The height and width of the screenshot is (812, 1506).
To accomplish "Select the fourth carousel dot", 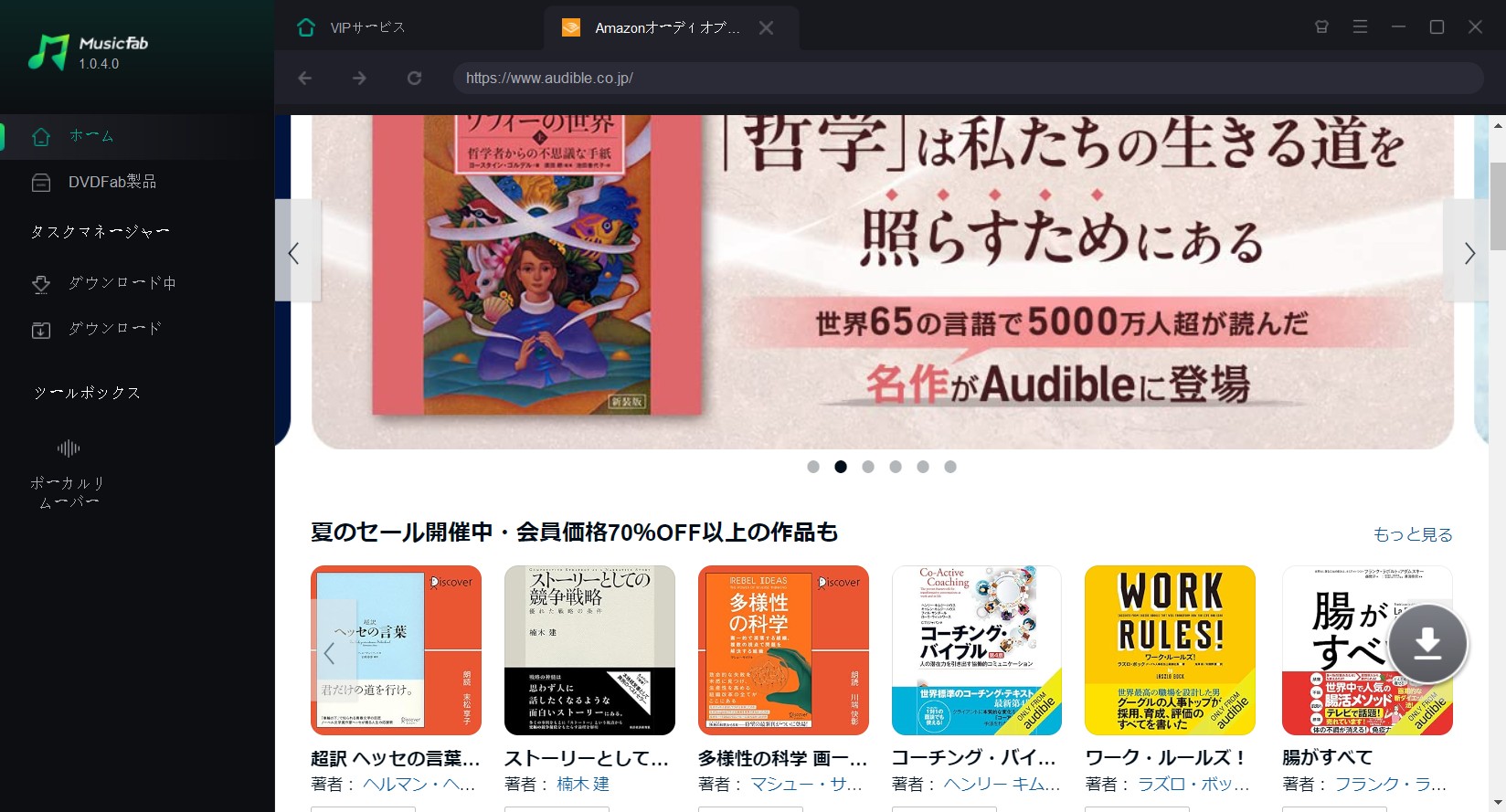I will (x=896, y=467).
